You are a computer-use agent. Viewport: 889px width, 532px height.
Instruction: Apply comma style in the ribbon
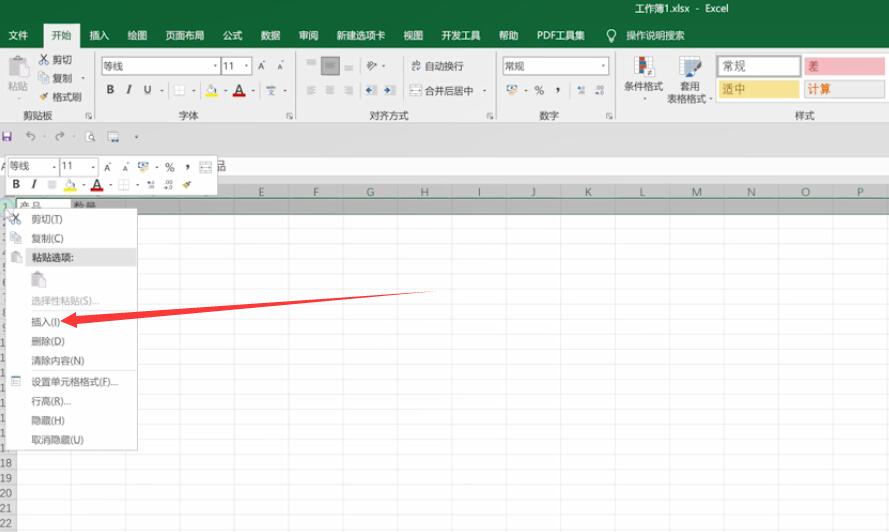click(x=557, y=90)
